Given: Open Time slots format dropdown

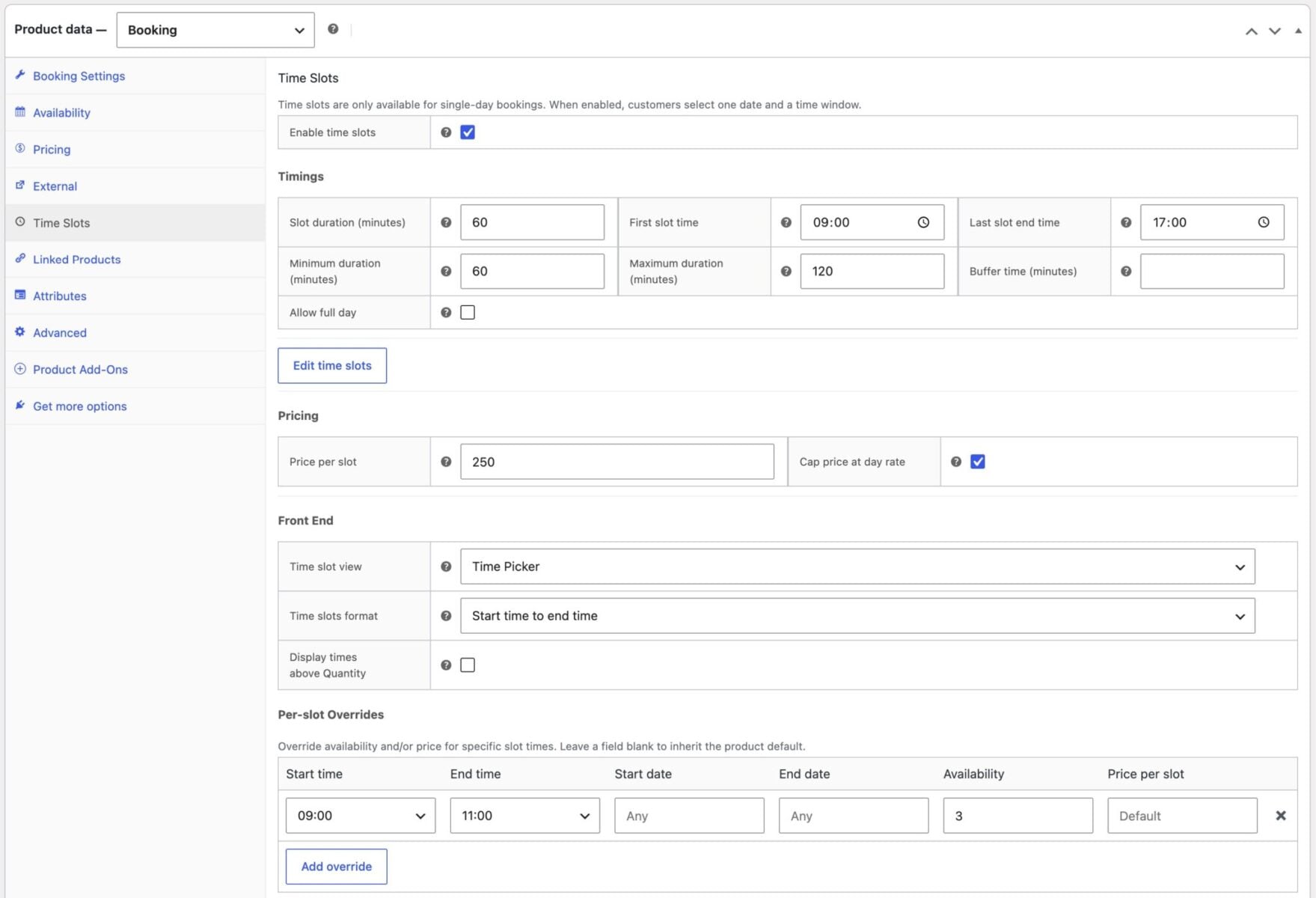Looking at the screenshot, I should (x=857, y=616).
